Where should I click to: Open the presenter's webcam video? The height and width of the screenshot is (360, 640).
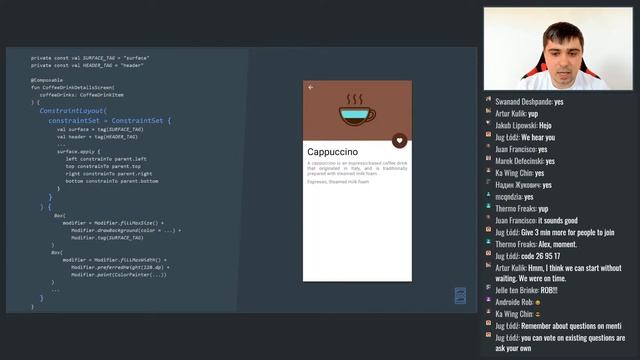tap(558, 49)
